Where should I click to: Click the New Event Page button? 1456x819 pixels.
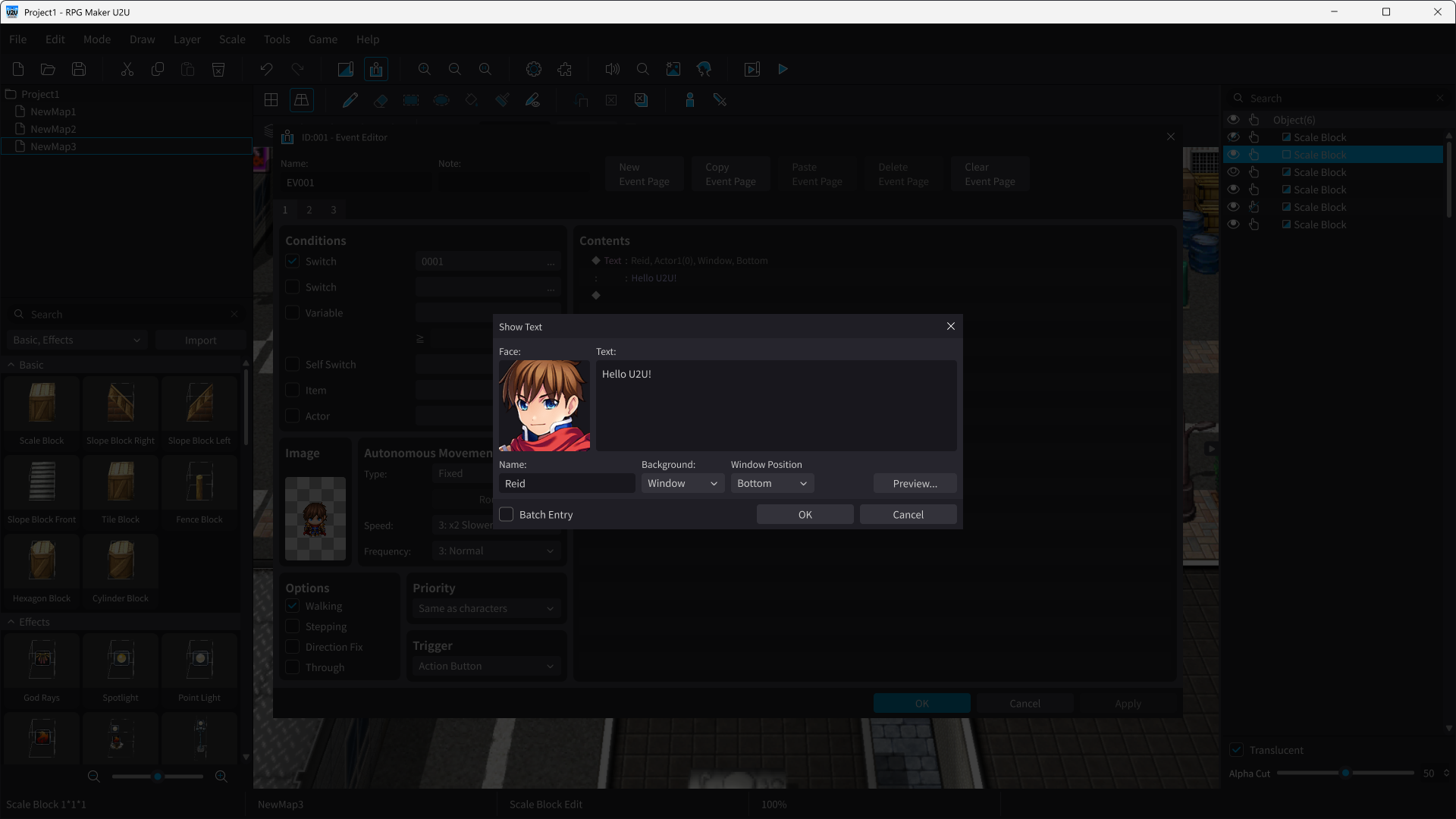[645, 174]
